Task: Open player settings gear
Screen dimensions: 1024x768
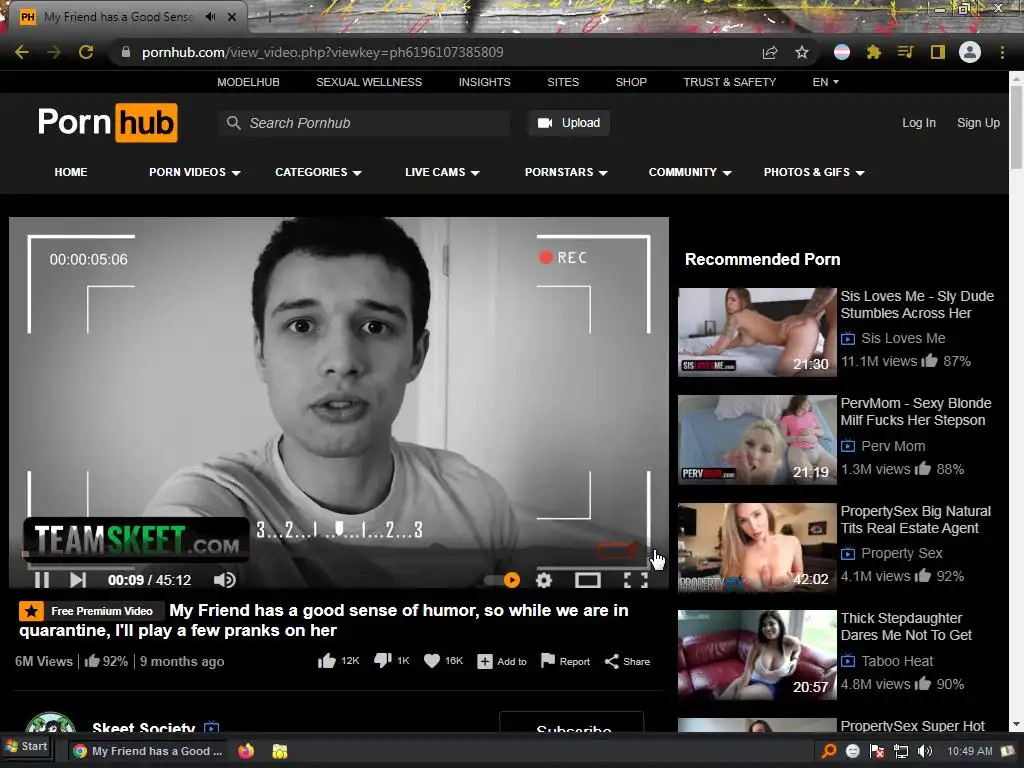Action: (x=544, y=580)
